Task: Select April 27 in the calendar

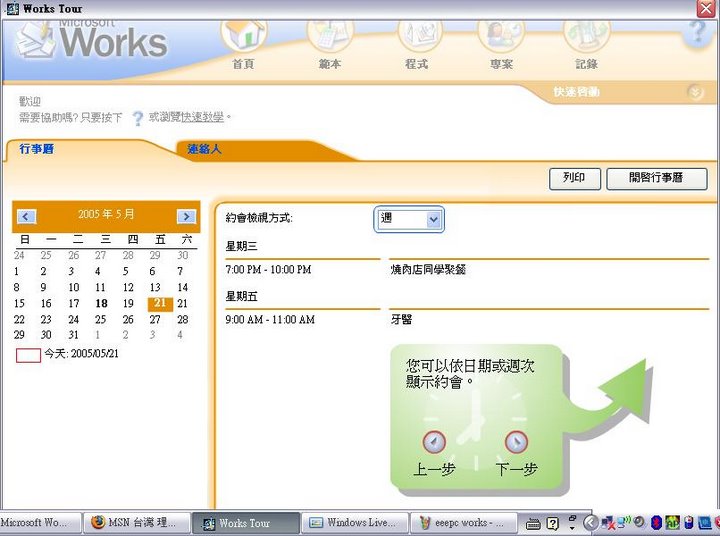Action: (x=101, y=255)
